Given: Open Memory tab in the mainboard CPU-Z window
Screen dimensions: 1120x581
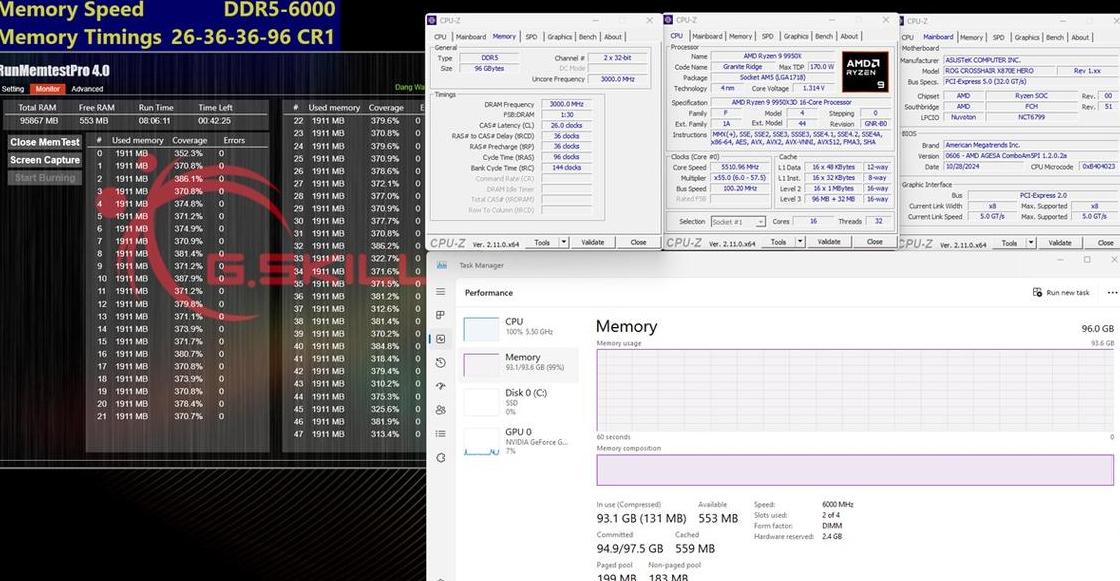Looking at the screenshot, I should pos(971,37).
